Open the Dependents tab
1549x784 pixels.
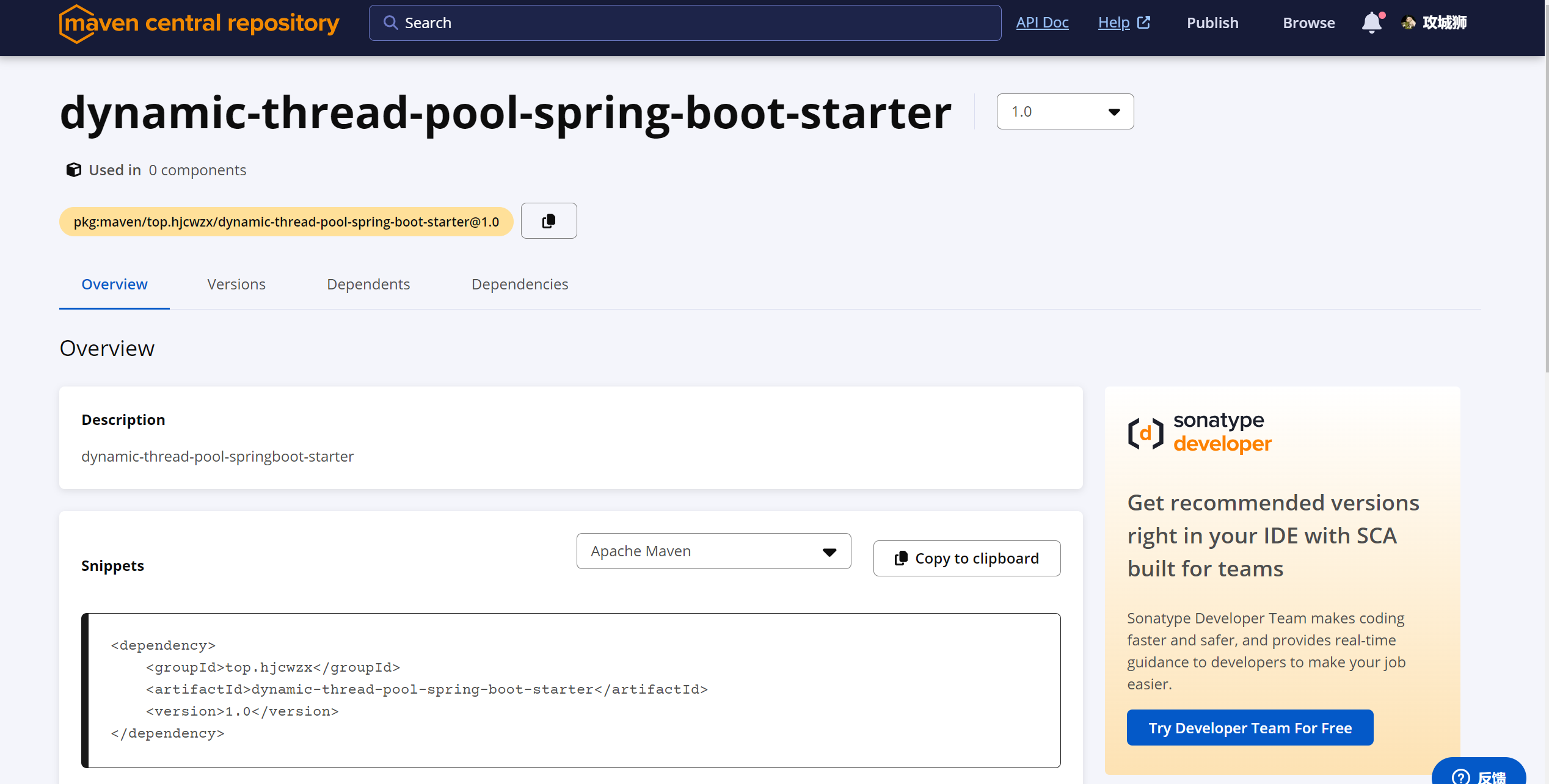[368, 285]
